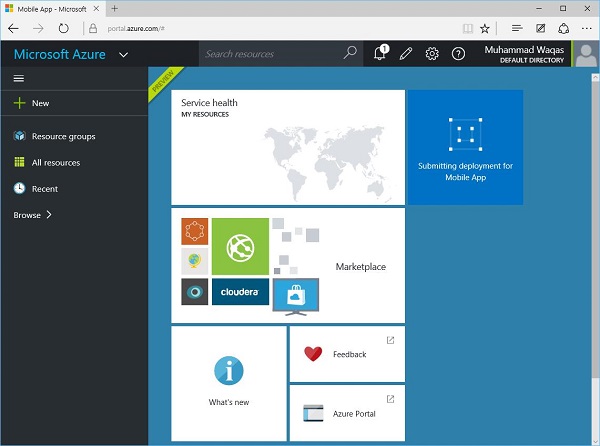Click the Recent clock icon
The image size is (600, 446).
20,188
